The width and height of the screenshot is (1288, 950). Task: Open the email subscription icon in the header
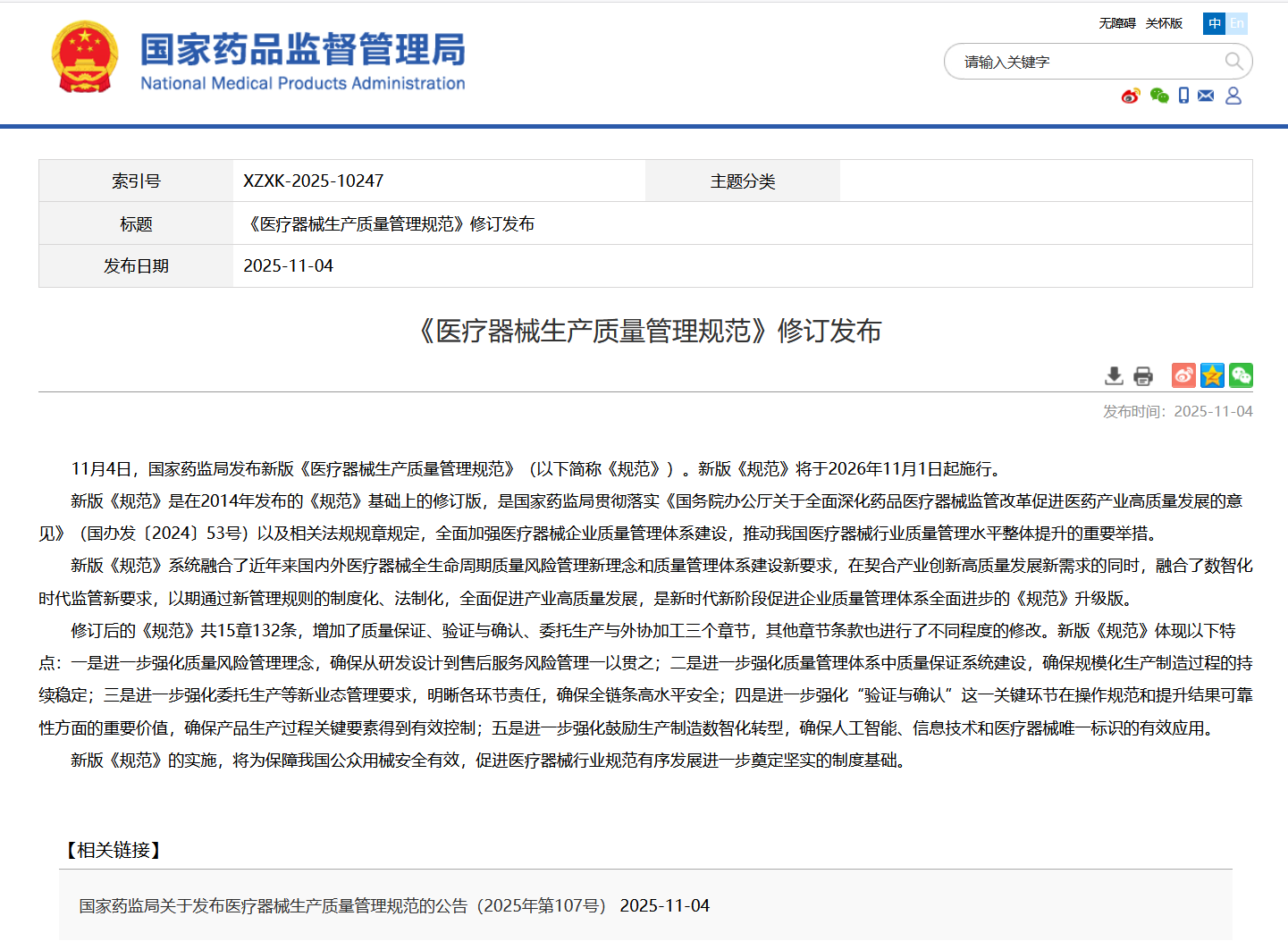click(1206, 96)
